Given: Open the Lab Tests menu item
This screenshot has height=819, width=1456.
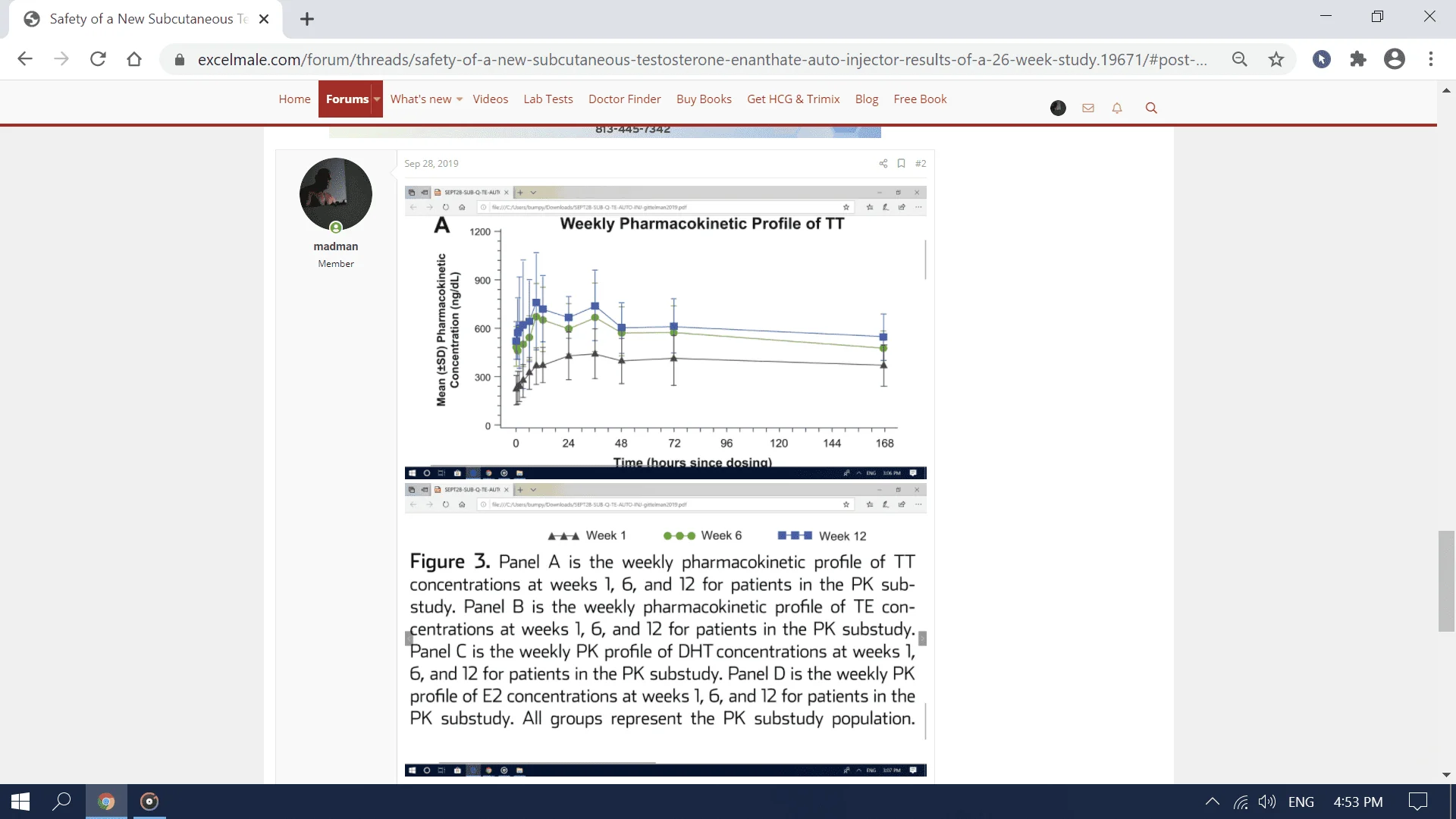Looking at the screenshot, I should point(548,99).
